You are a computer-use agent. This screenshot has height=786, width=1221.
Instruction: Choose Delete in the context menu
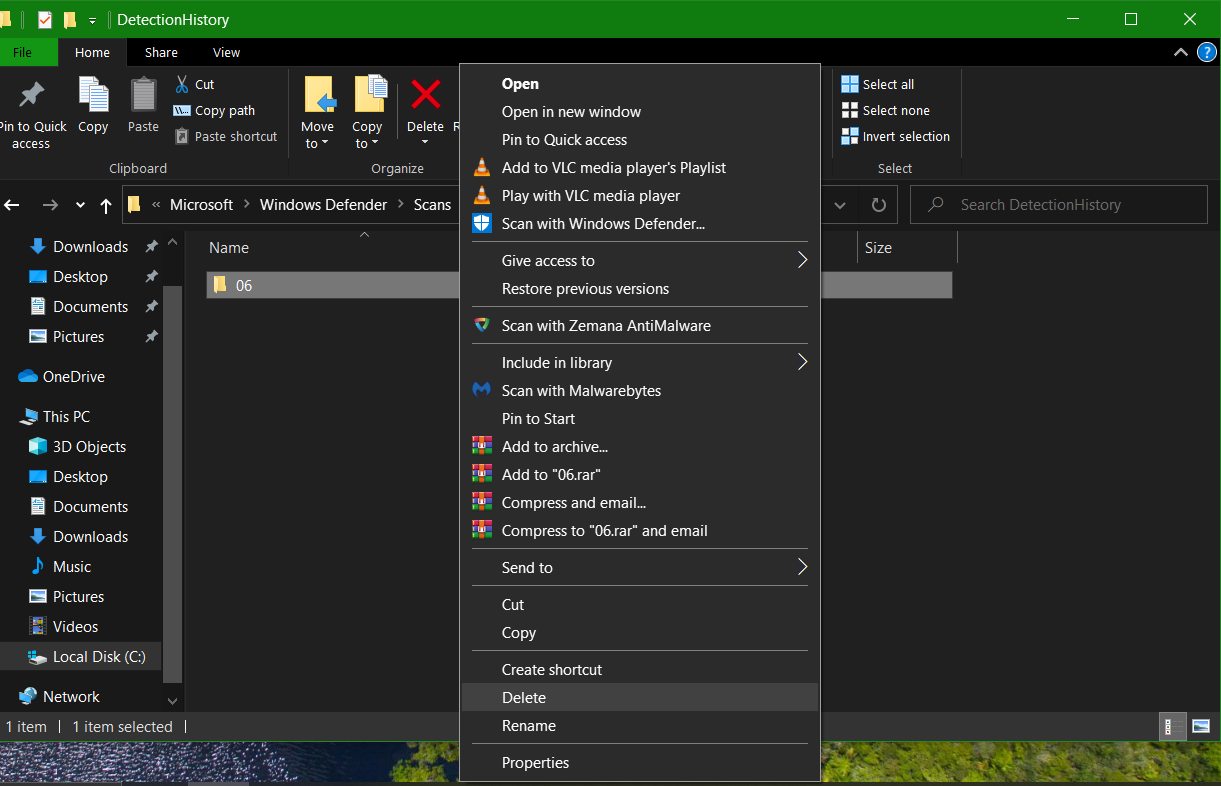pos(640,698)
